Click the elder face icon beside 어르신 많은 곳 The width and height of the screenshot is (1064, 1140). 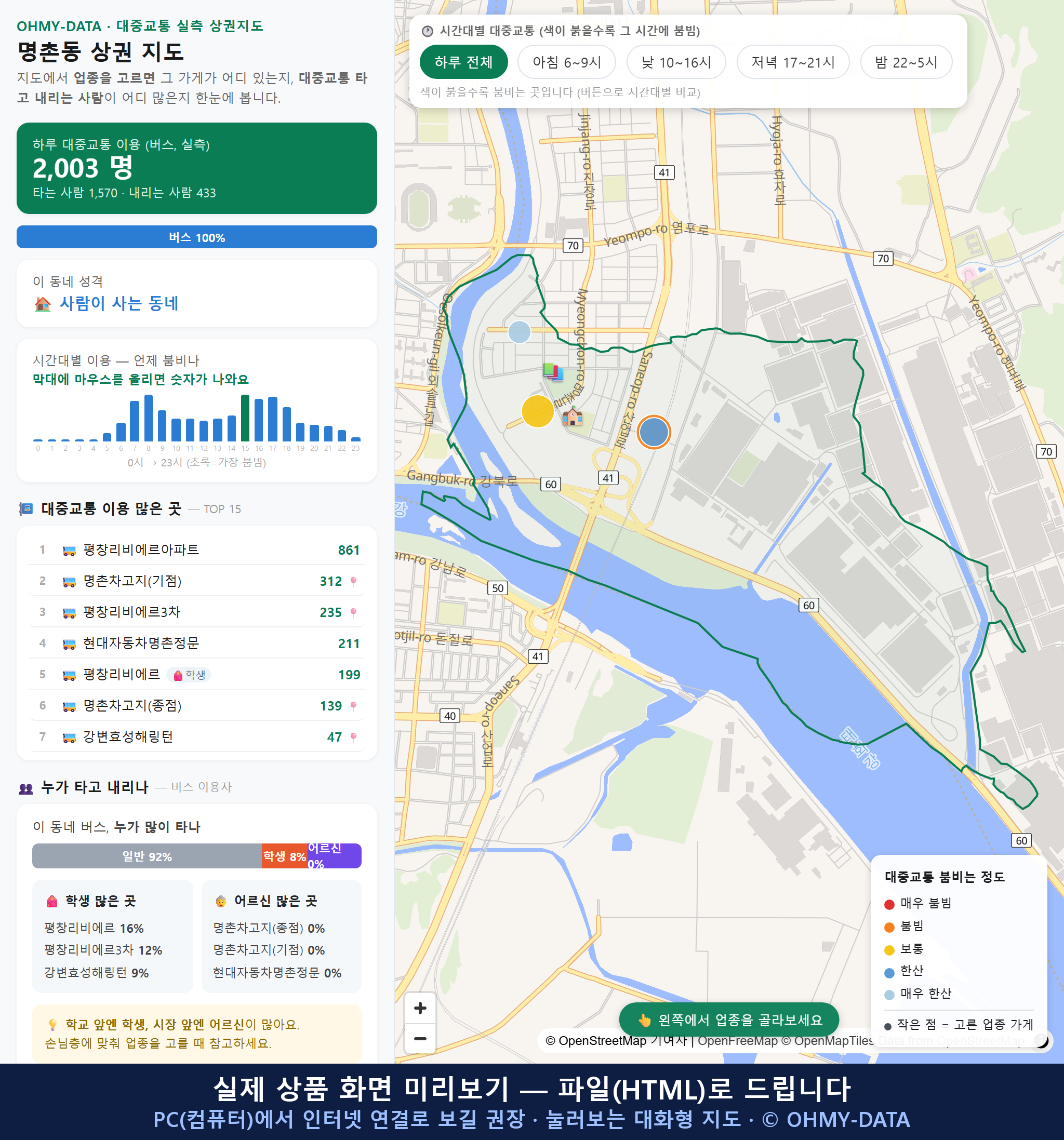221,901
